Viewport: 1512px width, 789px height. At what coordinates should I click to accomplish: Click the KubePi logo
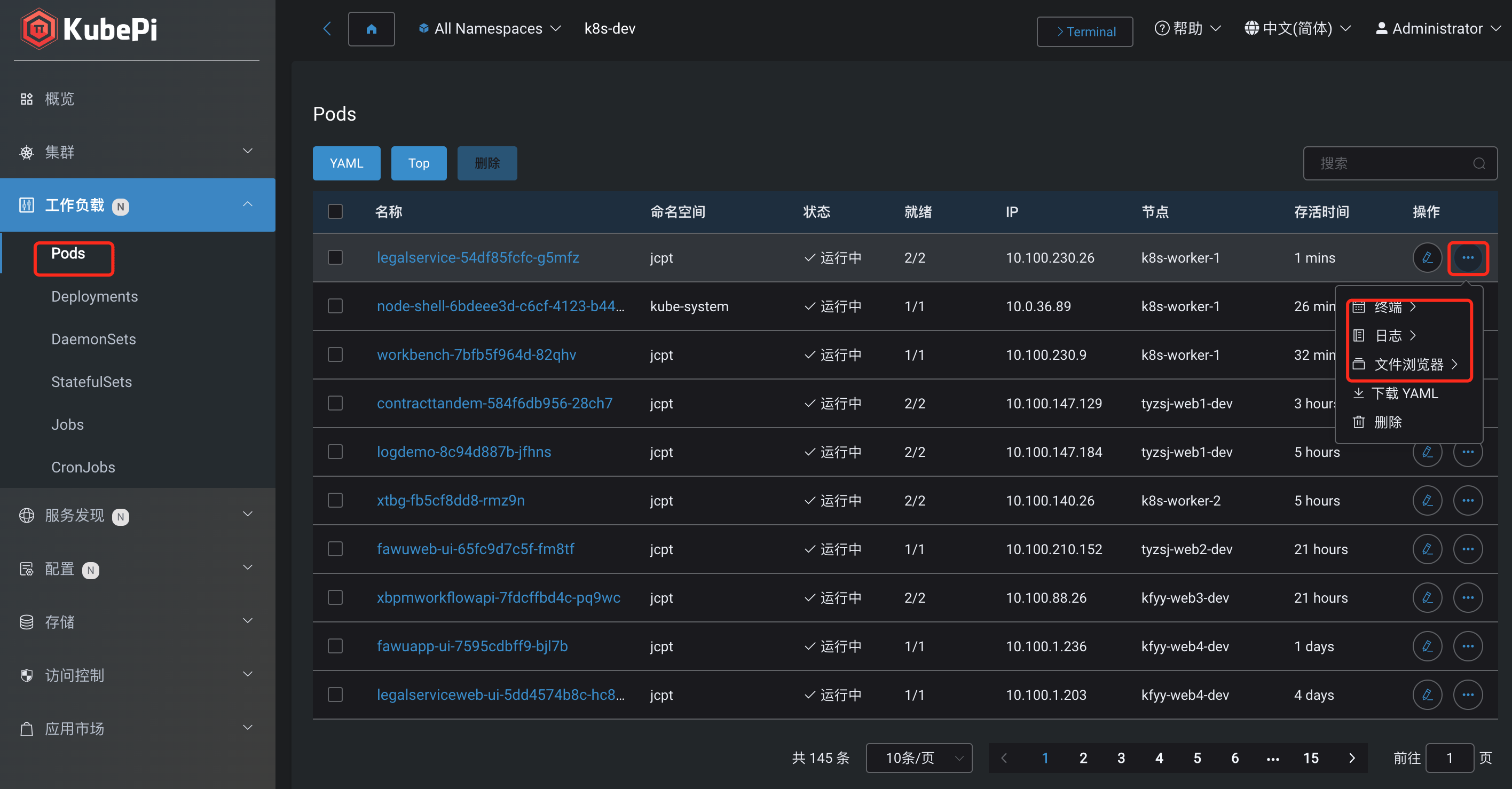pyautogui.click(x=89, y=29)
